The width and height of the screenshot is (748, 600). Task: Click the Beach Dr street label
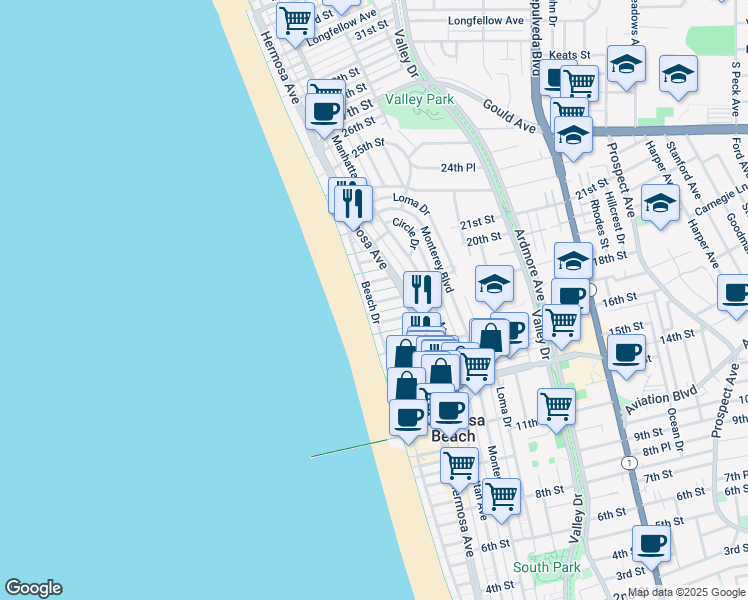[370, 302]
